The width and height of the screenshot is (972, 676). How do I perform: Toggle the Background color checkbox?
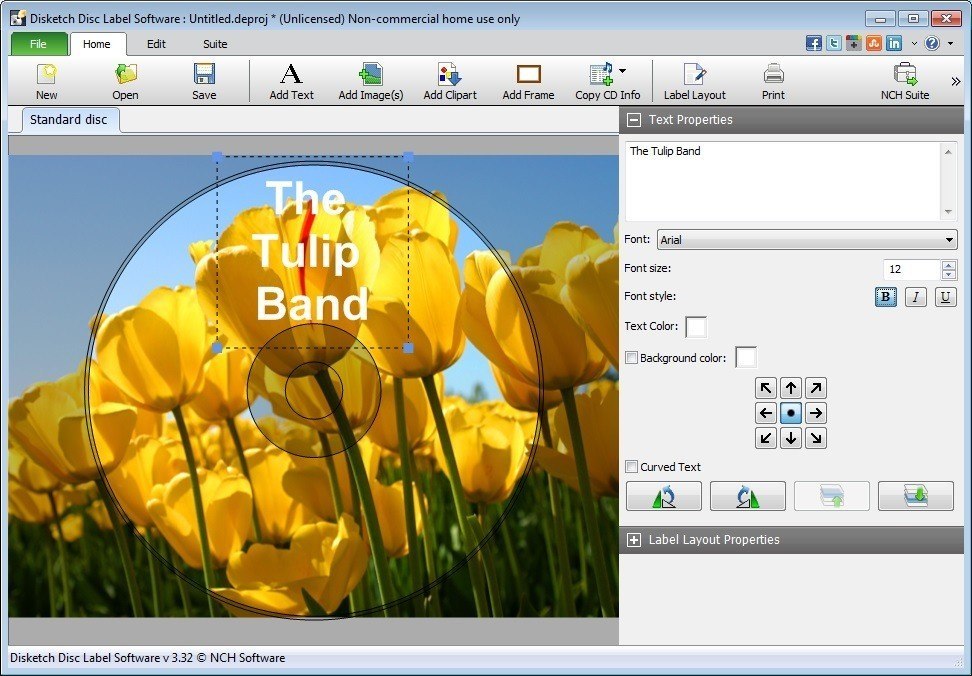pyautogui.click(x=631, y=357)
